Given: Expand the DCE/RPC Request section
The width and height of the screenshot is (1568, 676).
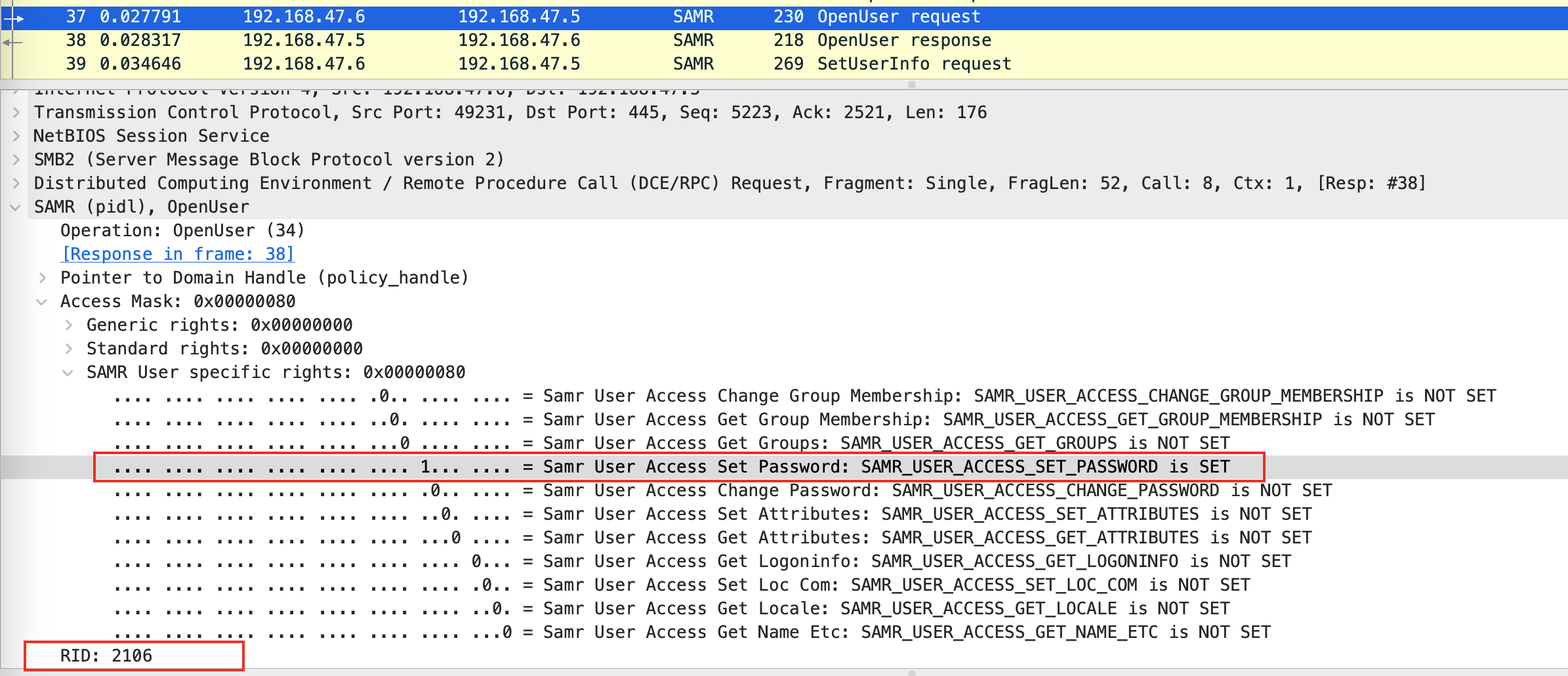Looking at the screenshot, I should click(x=16, y=184).
